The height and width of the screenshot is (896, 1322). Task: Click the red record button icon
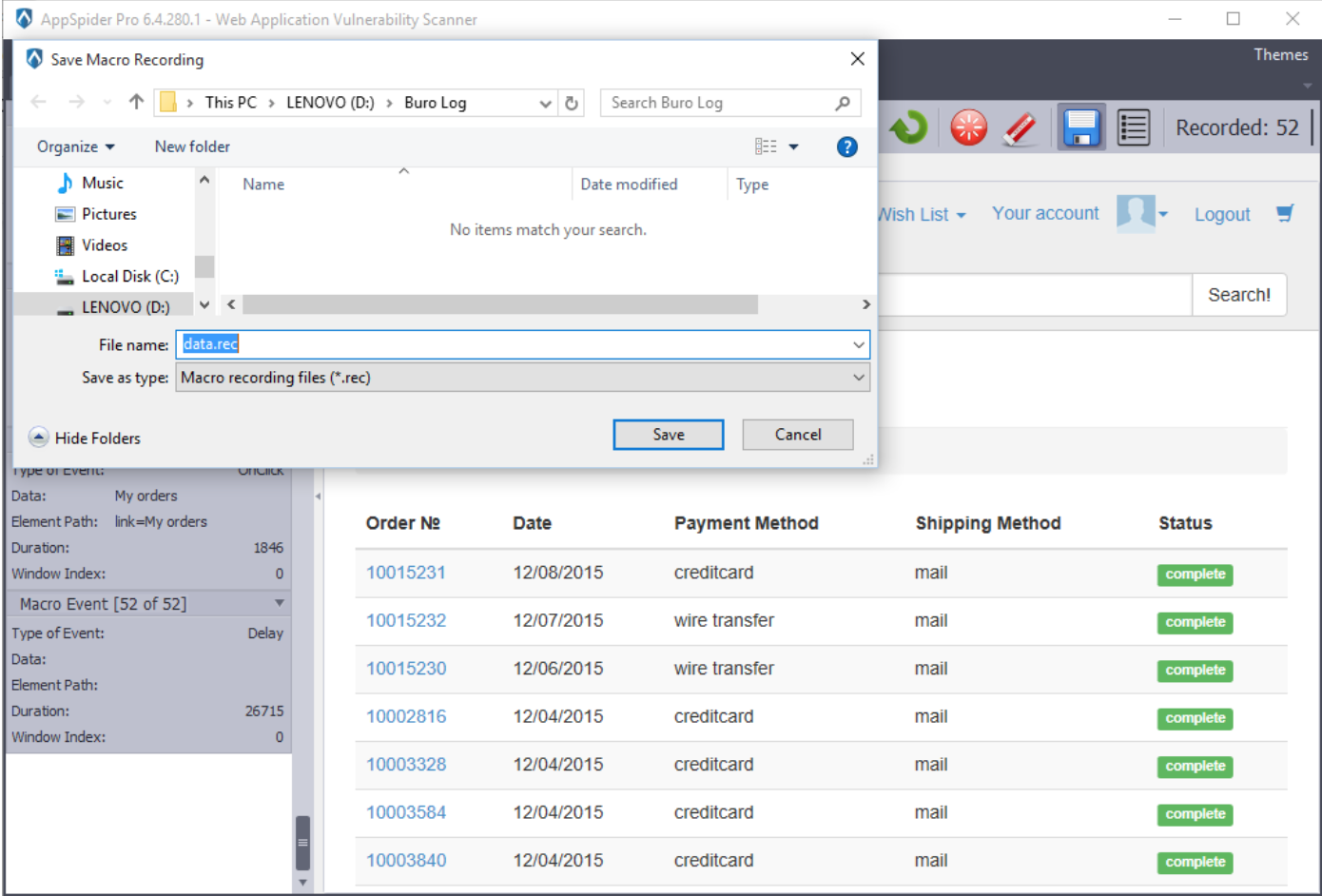(968, 127)
